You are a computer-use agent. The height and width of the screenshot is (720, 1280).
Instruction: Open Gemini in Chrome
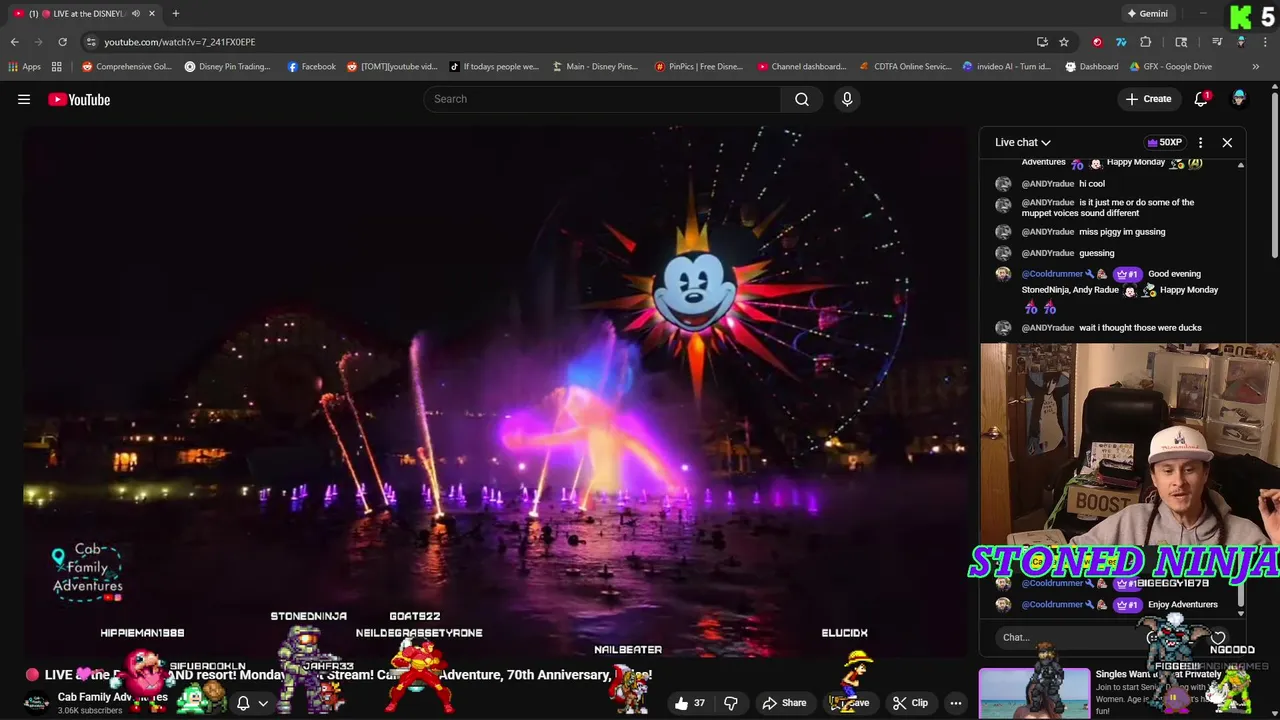point(1148,13)
